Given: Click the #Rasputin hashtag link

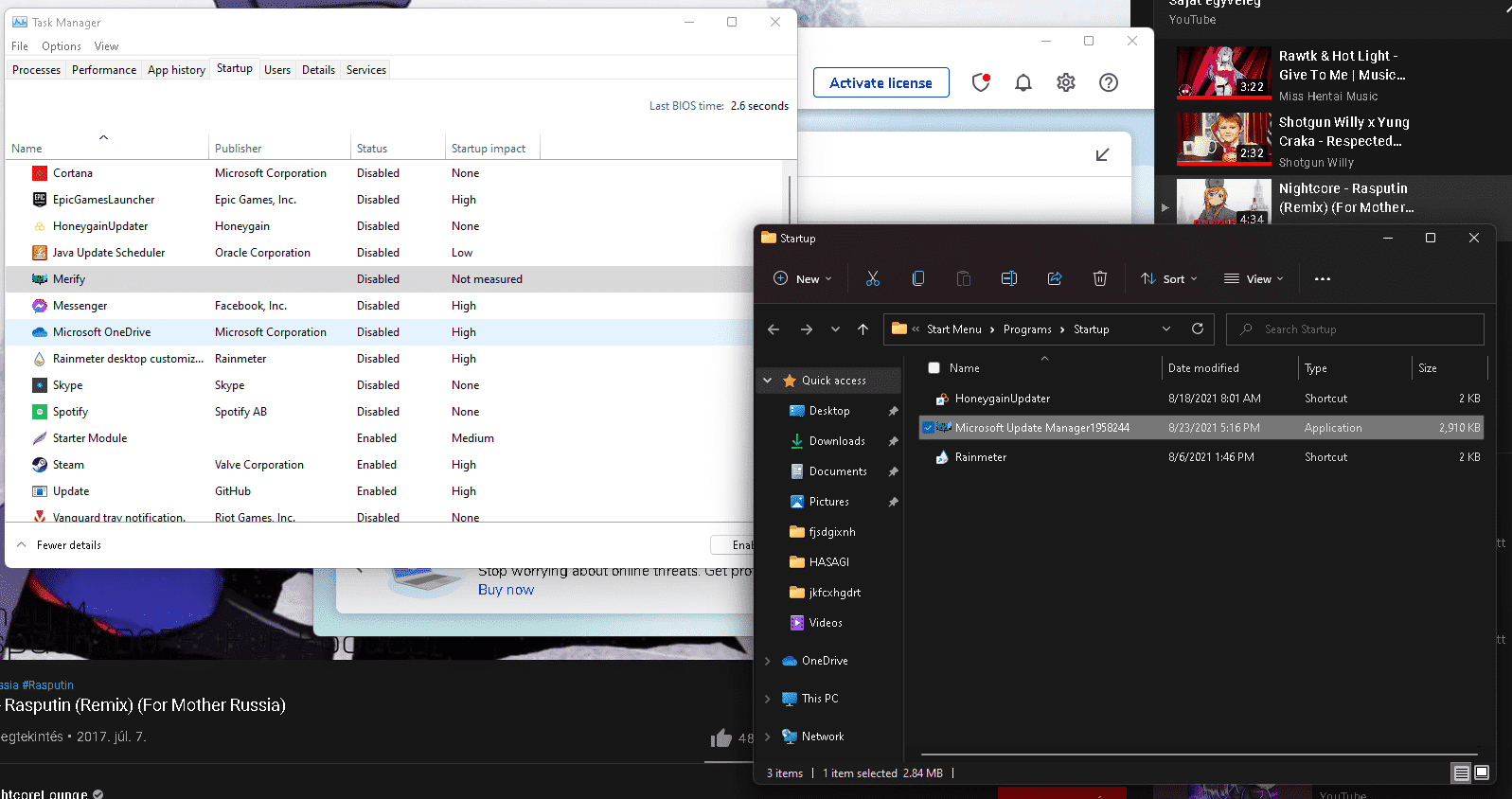Looking at the screenshot, I should pyautogui.click(x=48, y=685).
